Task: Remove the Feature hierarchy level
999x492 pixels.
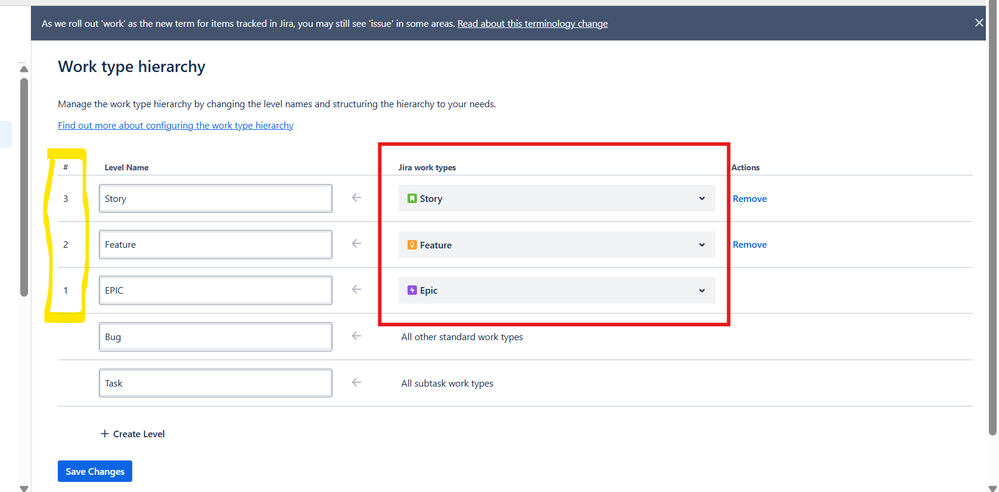Action: click(750, 245)
